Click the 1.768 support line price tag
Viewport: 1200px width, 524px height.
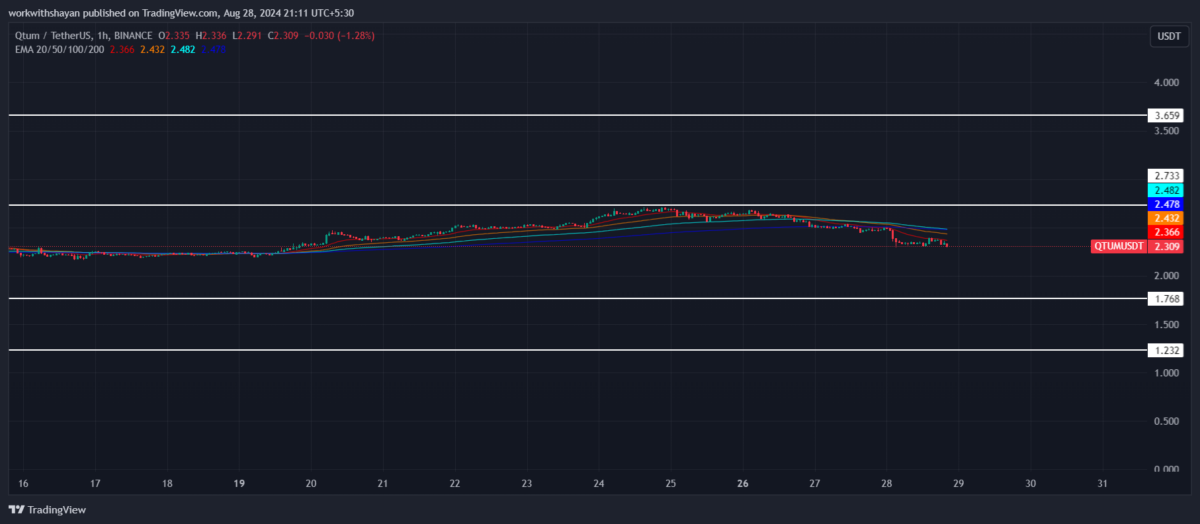(1166, 299)
